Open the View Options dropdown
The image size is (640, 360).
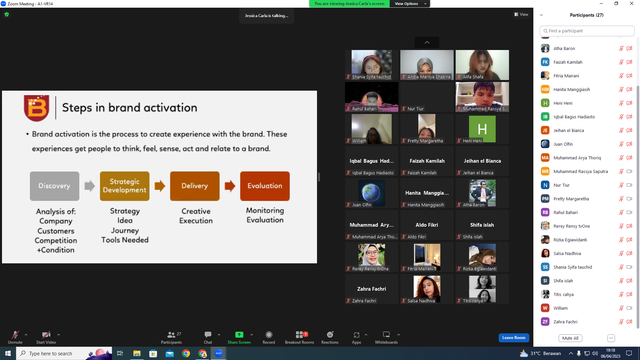click(410, 4)
